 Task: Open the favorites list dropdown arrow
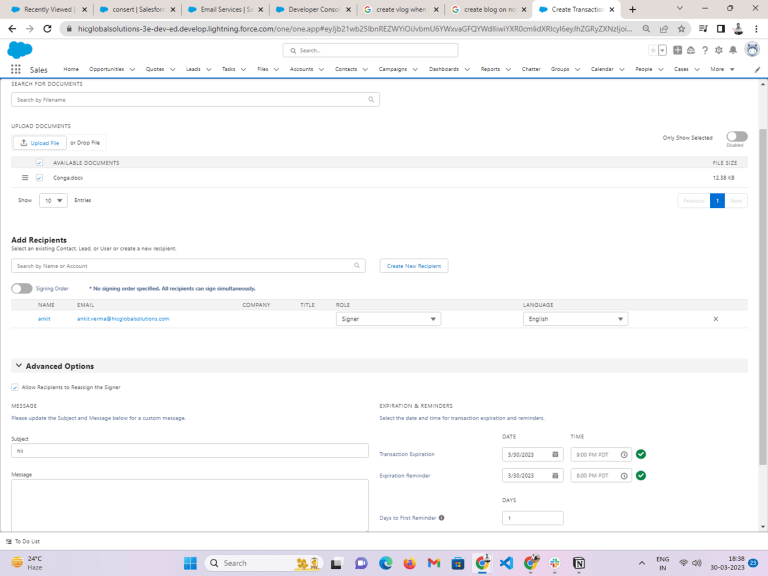coord(662,50)
